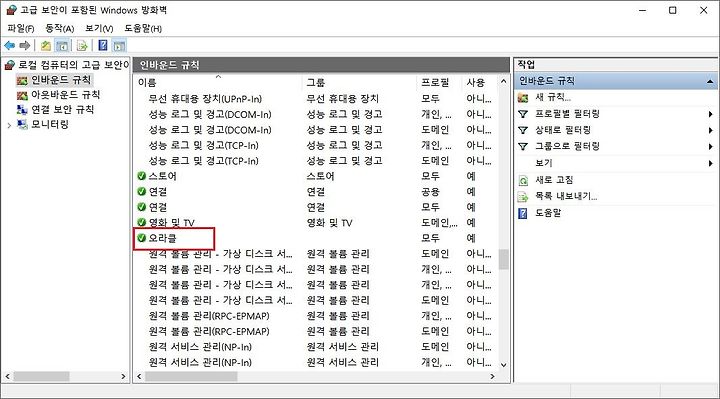Screen dimensions: 720x399
Task: Select the root 로컬 컴퓨터의 고급 보안 node
Action: coord(73,66)
